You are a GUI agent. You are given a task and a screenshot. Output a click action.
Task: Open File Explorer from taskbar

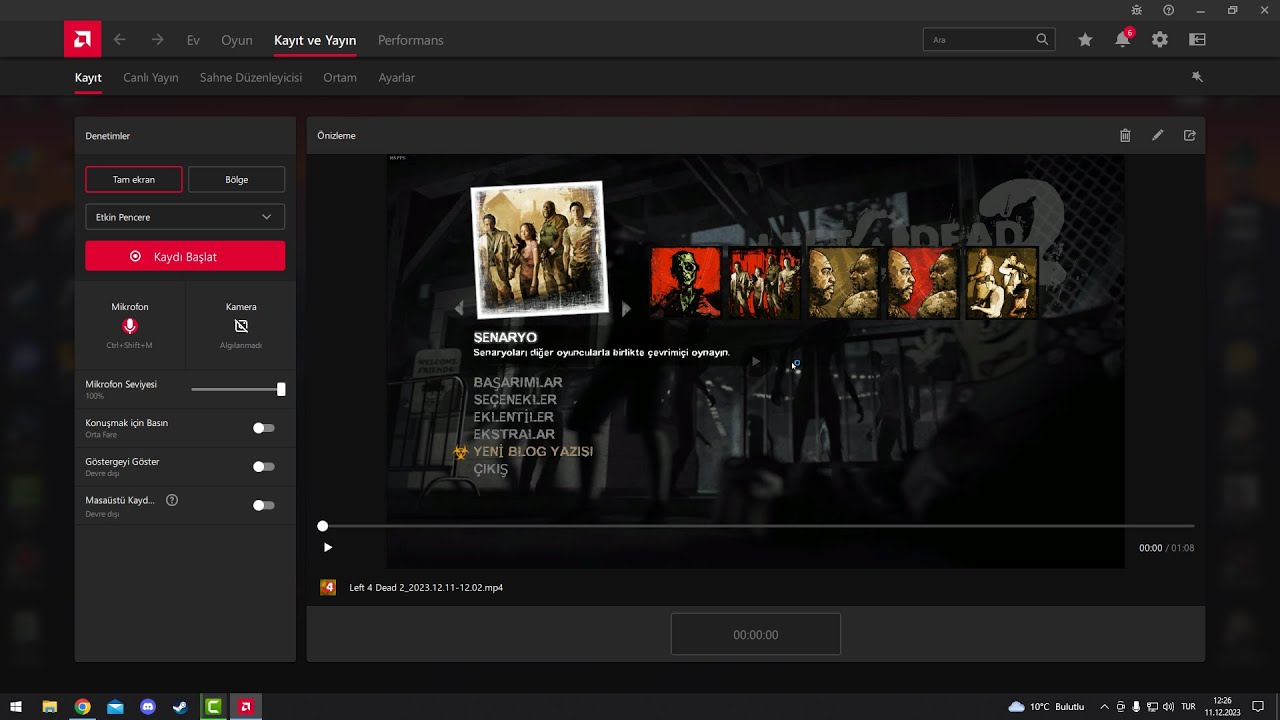(49, 707)
